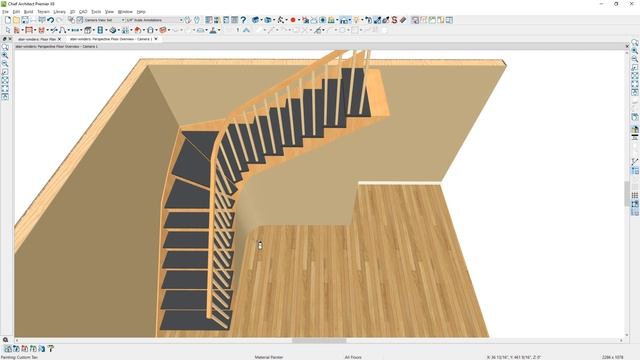Screen dimensions: 640x360
Task: Activate the Select Objects arrow tool
Action: tap(8, 30)
